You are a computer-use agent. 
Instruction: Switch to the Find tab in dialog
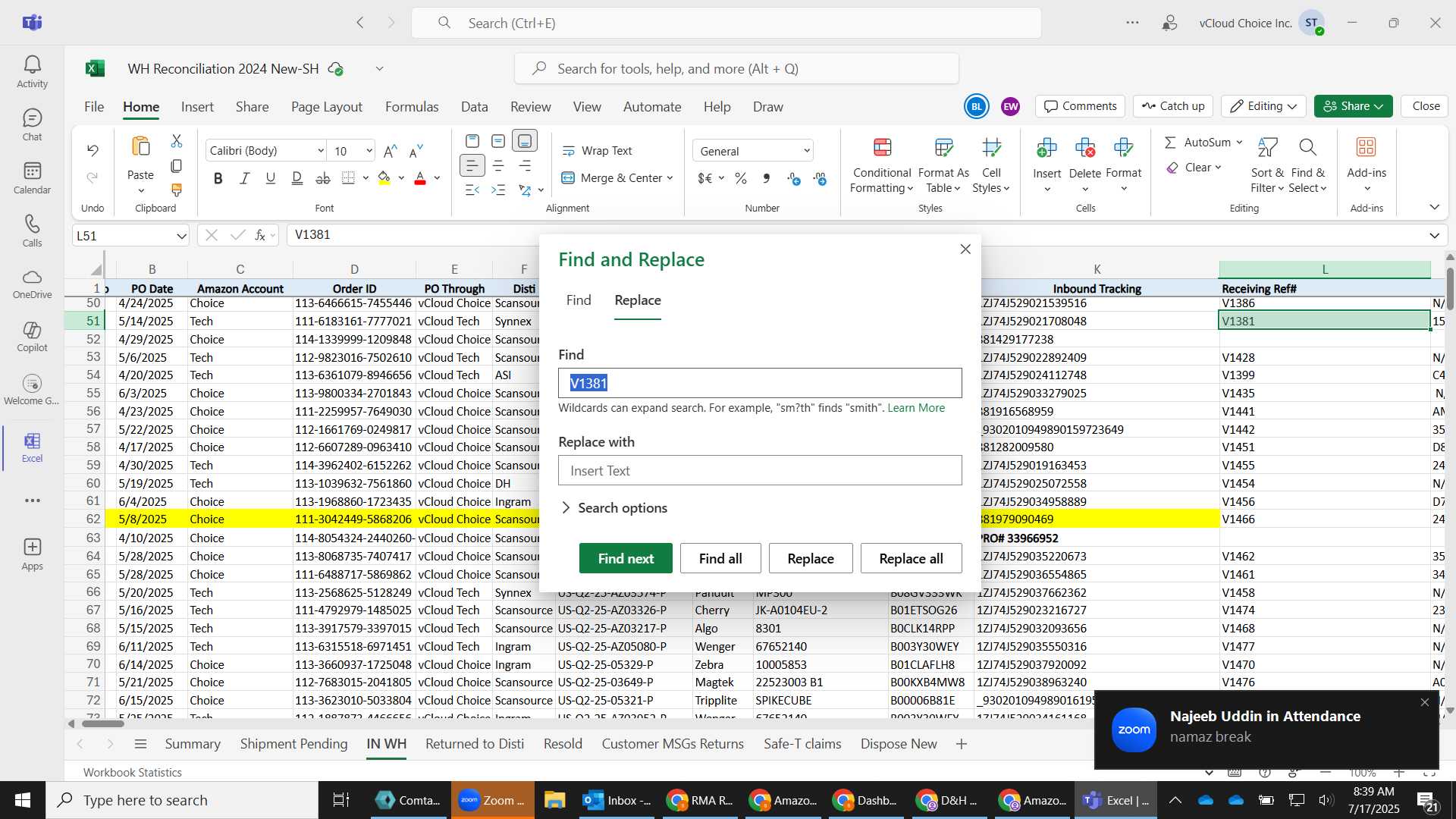coord(579,300)
